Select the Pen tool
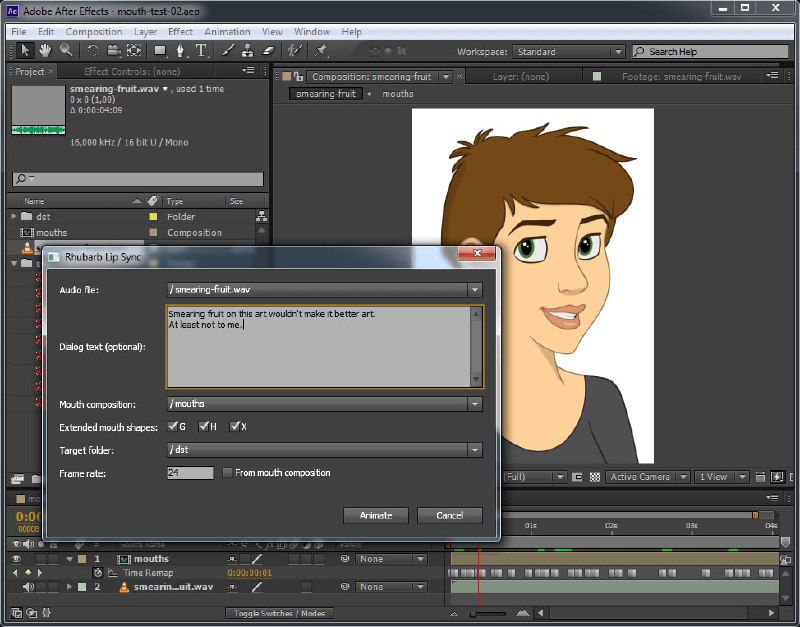The width and height of the screenshot is (800, 627). pyautogui.click(x=180, y=51)
